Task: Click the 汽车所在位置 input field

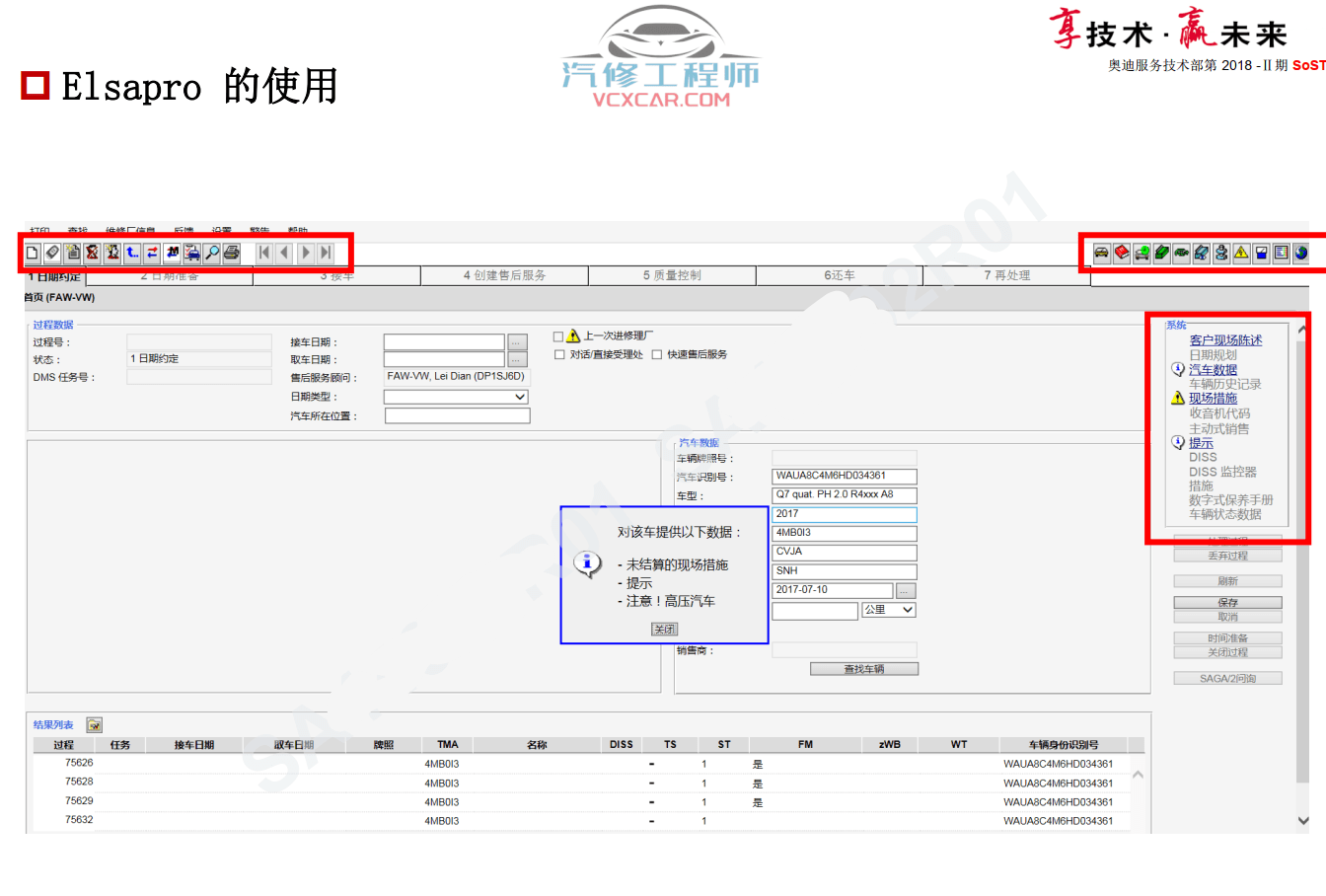Action: point(457,416)
